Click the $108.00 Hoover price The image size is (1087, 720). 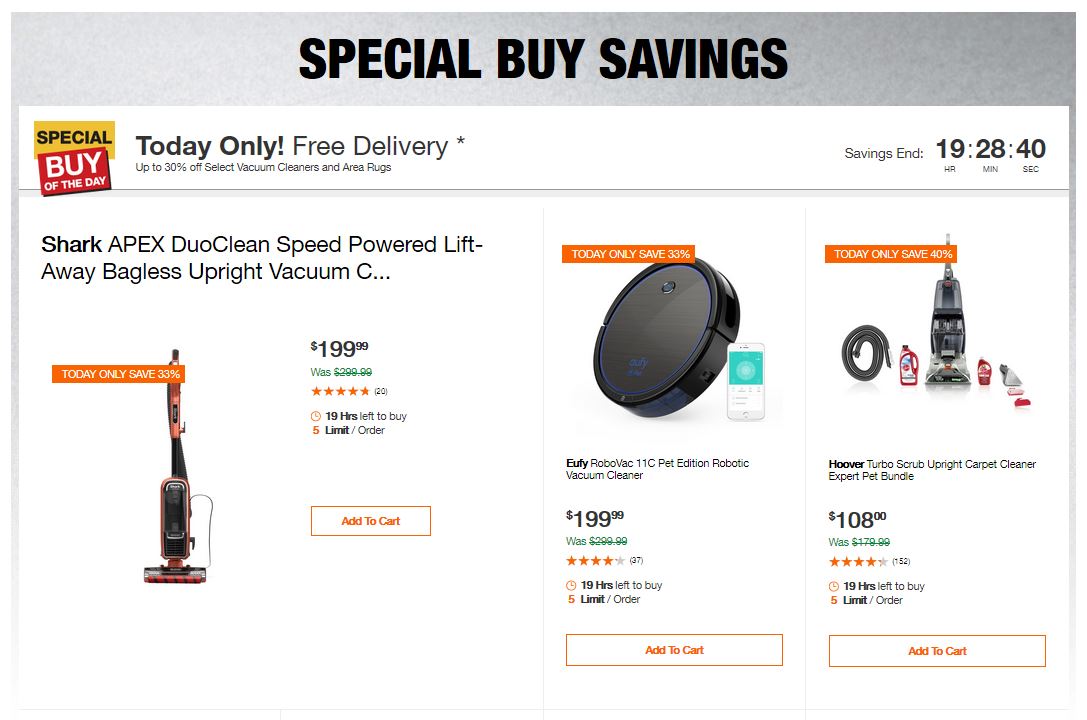coord(857,519)
